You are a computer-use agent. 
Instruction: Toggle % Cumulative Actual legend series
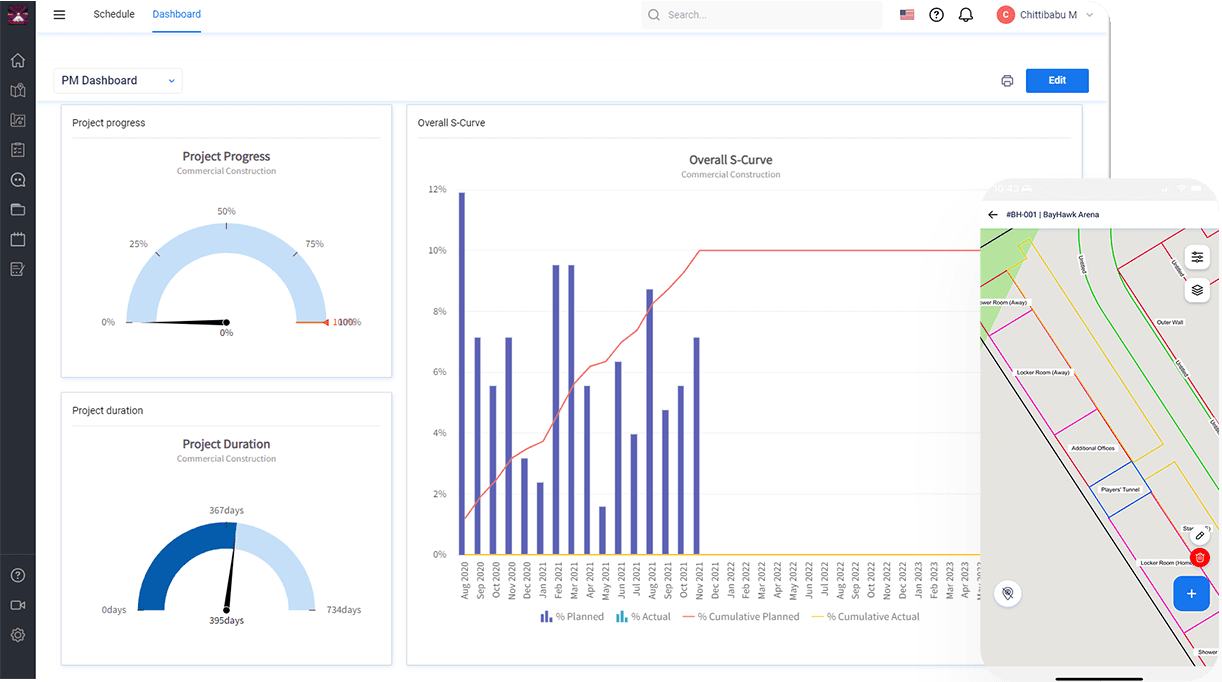click(x=865, y=617)
